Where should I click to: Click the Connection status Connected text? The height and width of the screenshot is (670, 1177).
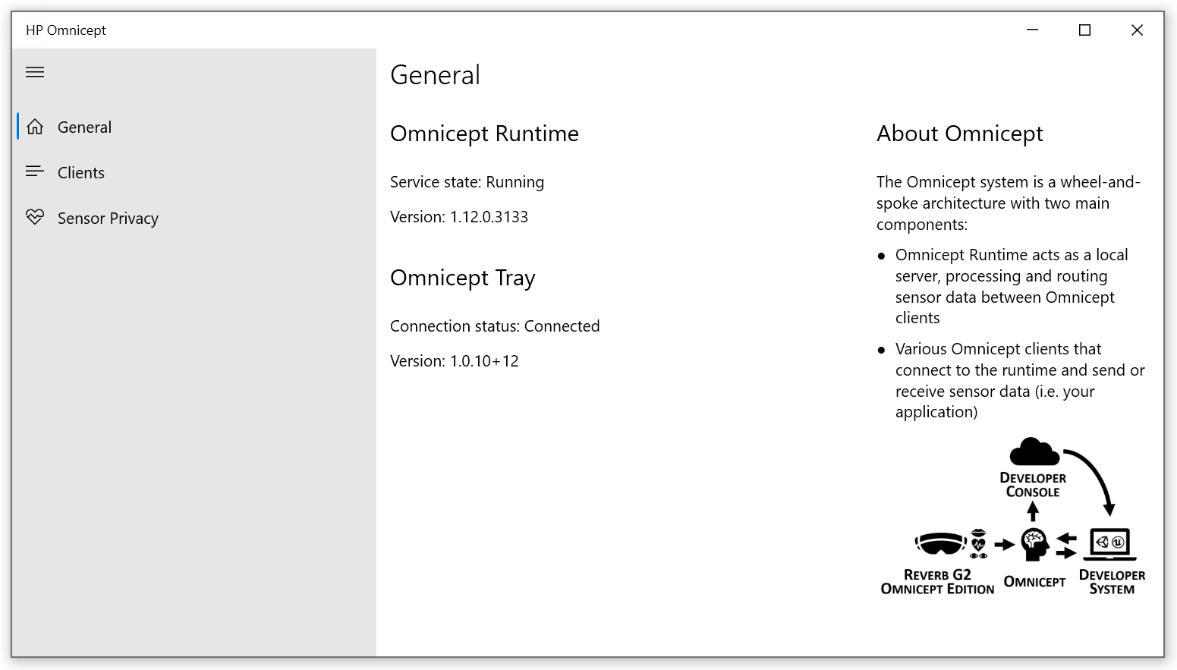pos(495,326)
